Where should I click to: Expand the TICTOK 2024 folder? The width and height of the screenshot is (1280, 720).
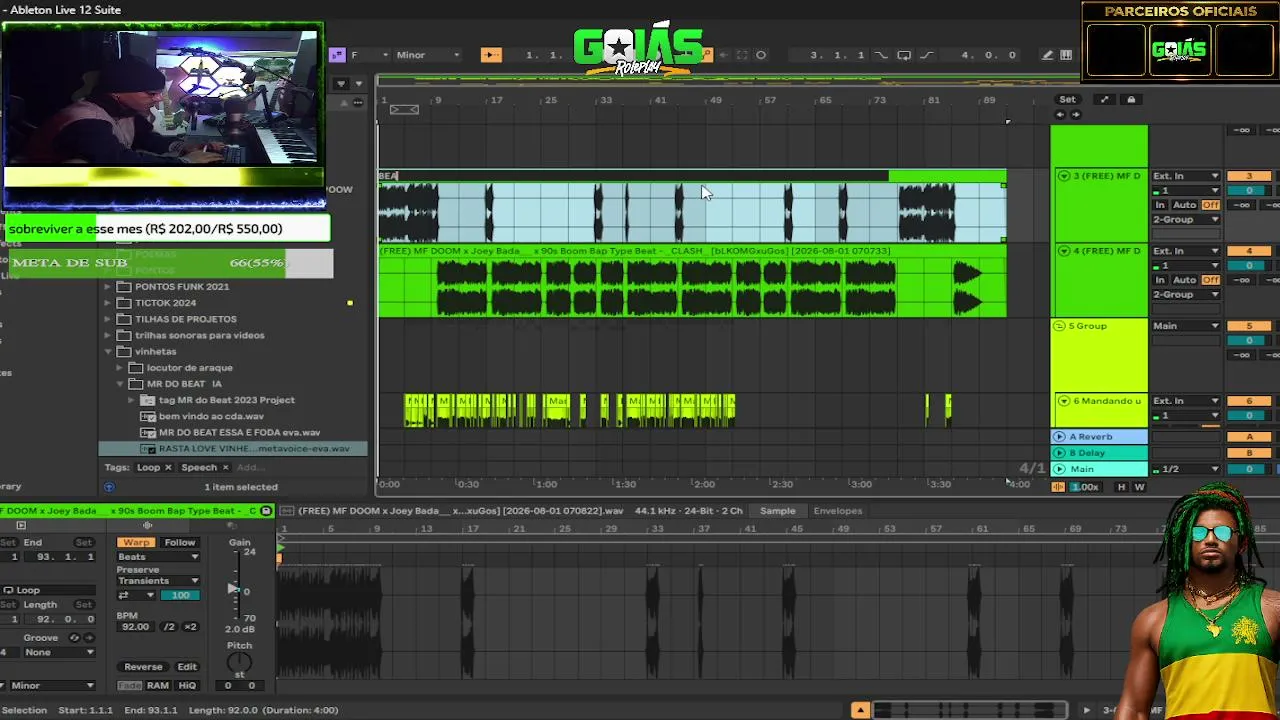(108, 303)
